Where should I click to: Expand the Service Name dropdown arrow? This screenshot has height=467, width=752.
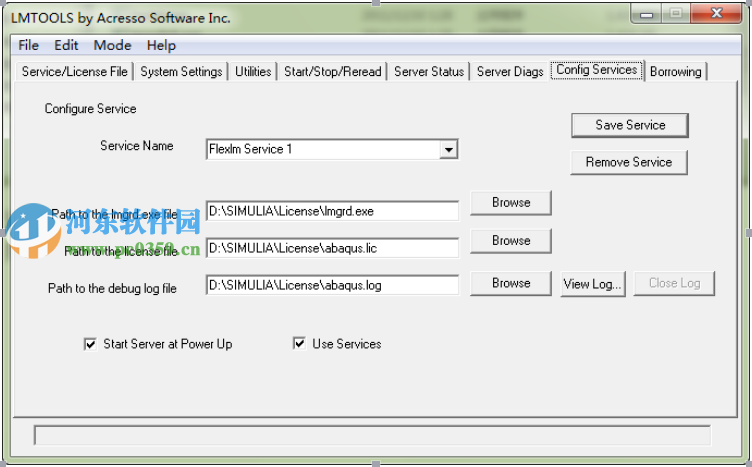[x=448, y=150]
